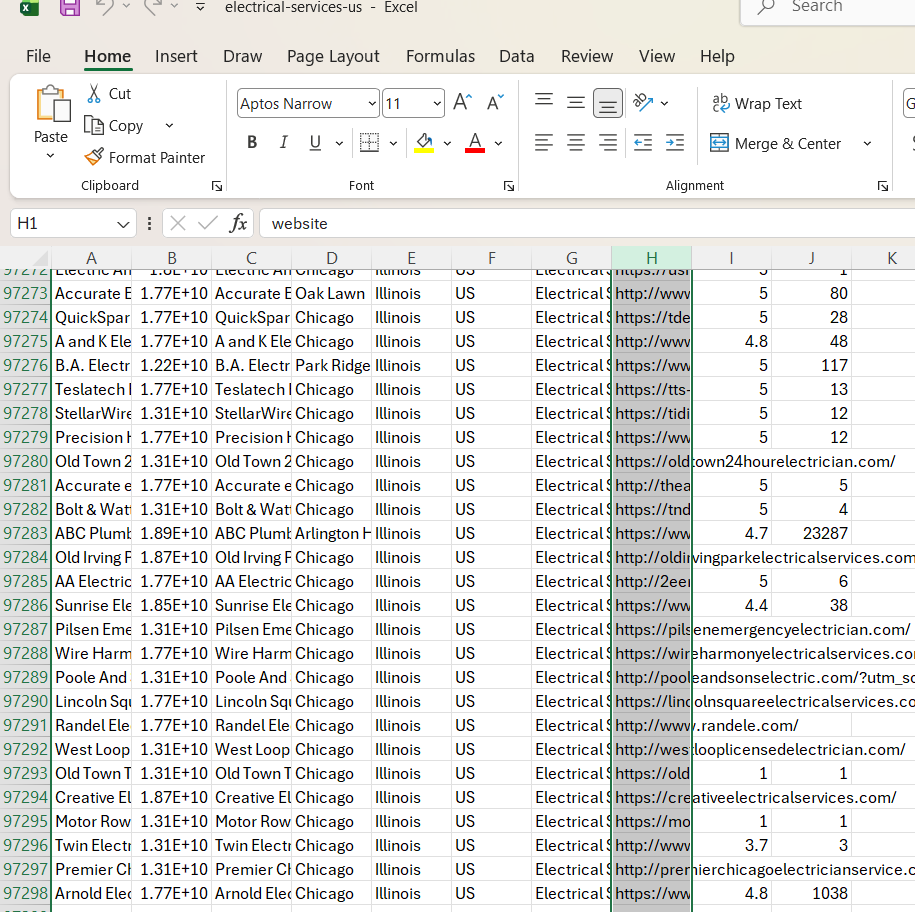Open Clipboard dialog launcher
The height and width of the screenshot is (912, 915).
(217, 186)
